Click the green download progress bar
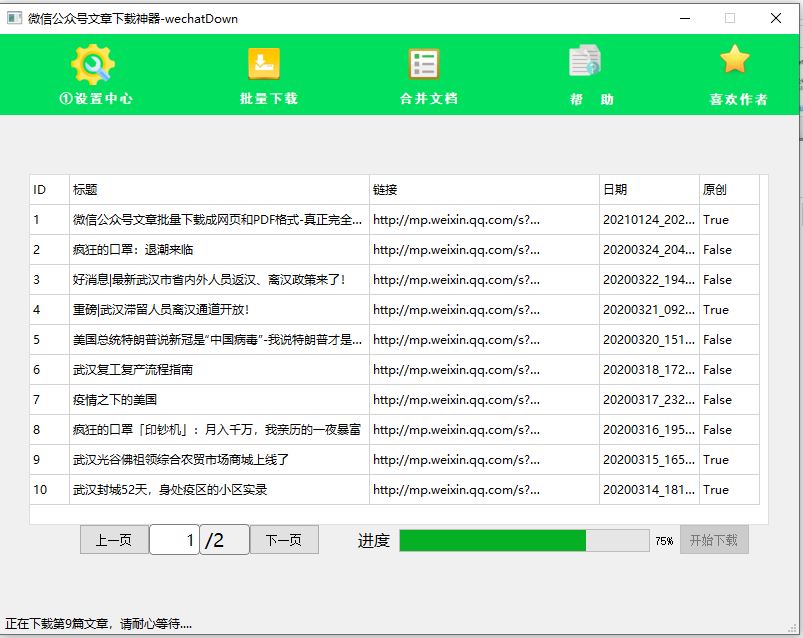Viewport: 803px width, 638px height. coord(524,541)
